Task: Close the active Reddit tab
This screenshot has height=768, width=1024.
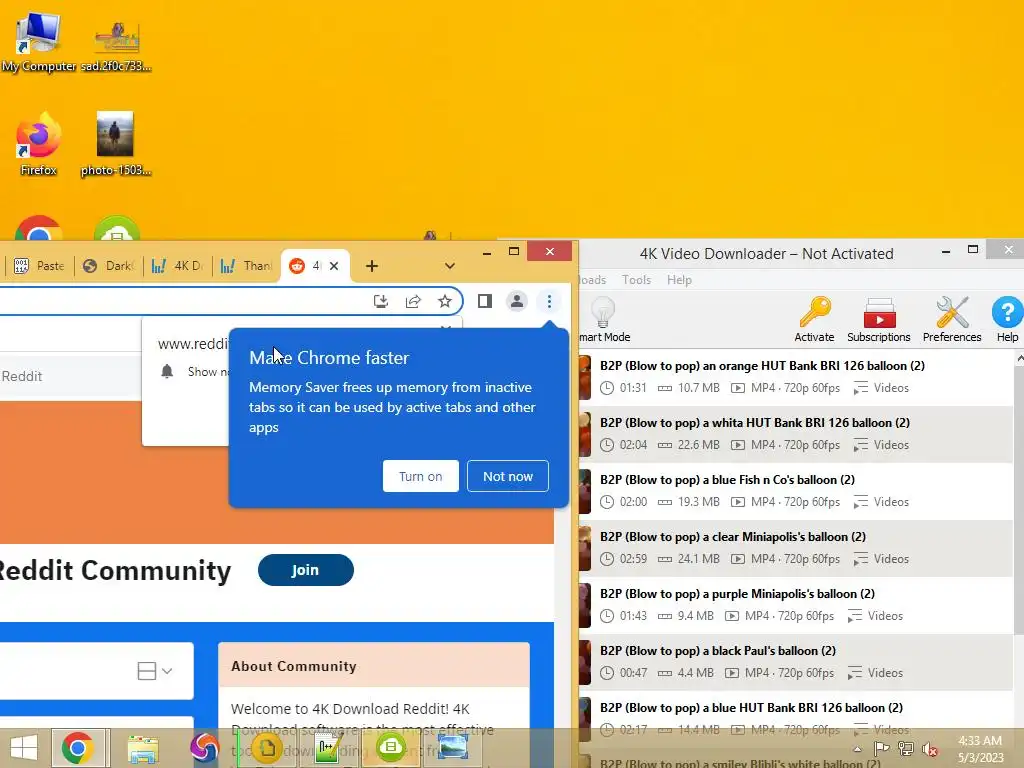Action: 334,266
